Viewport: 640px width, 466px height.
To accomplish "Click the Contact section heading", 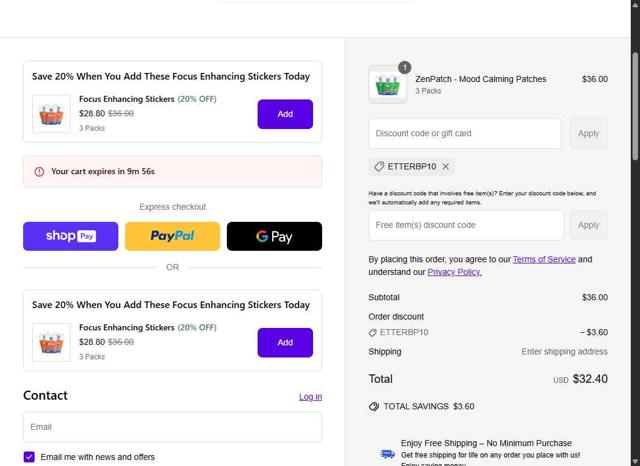I will 45,395.
